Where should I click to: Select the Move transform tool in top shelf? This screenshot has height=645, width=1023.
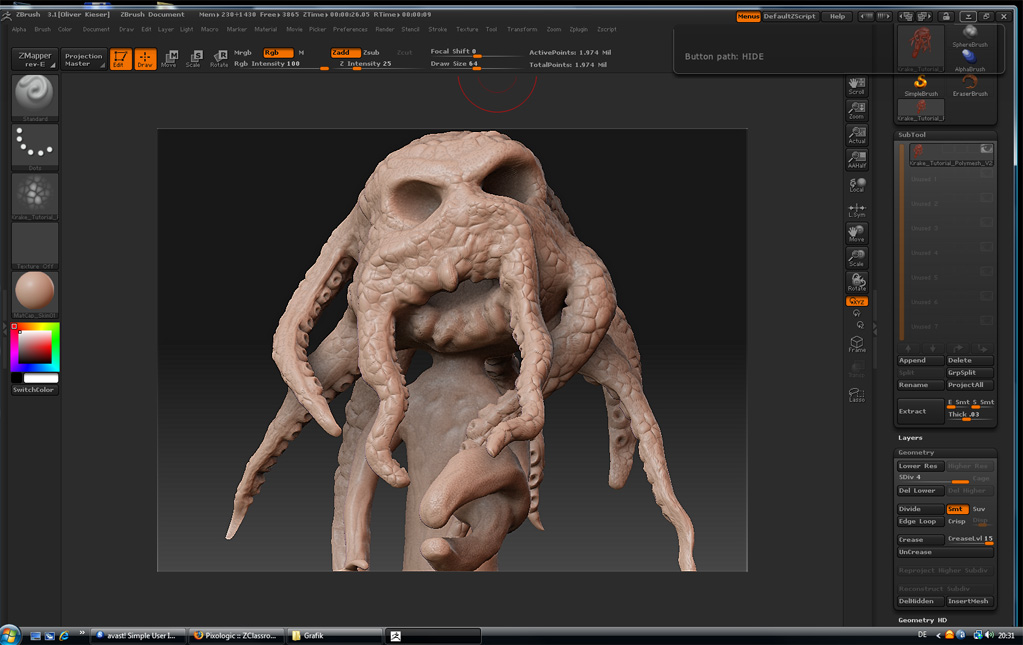169,59
